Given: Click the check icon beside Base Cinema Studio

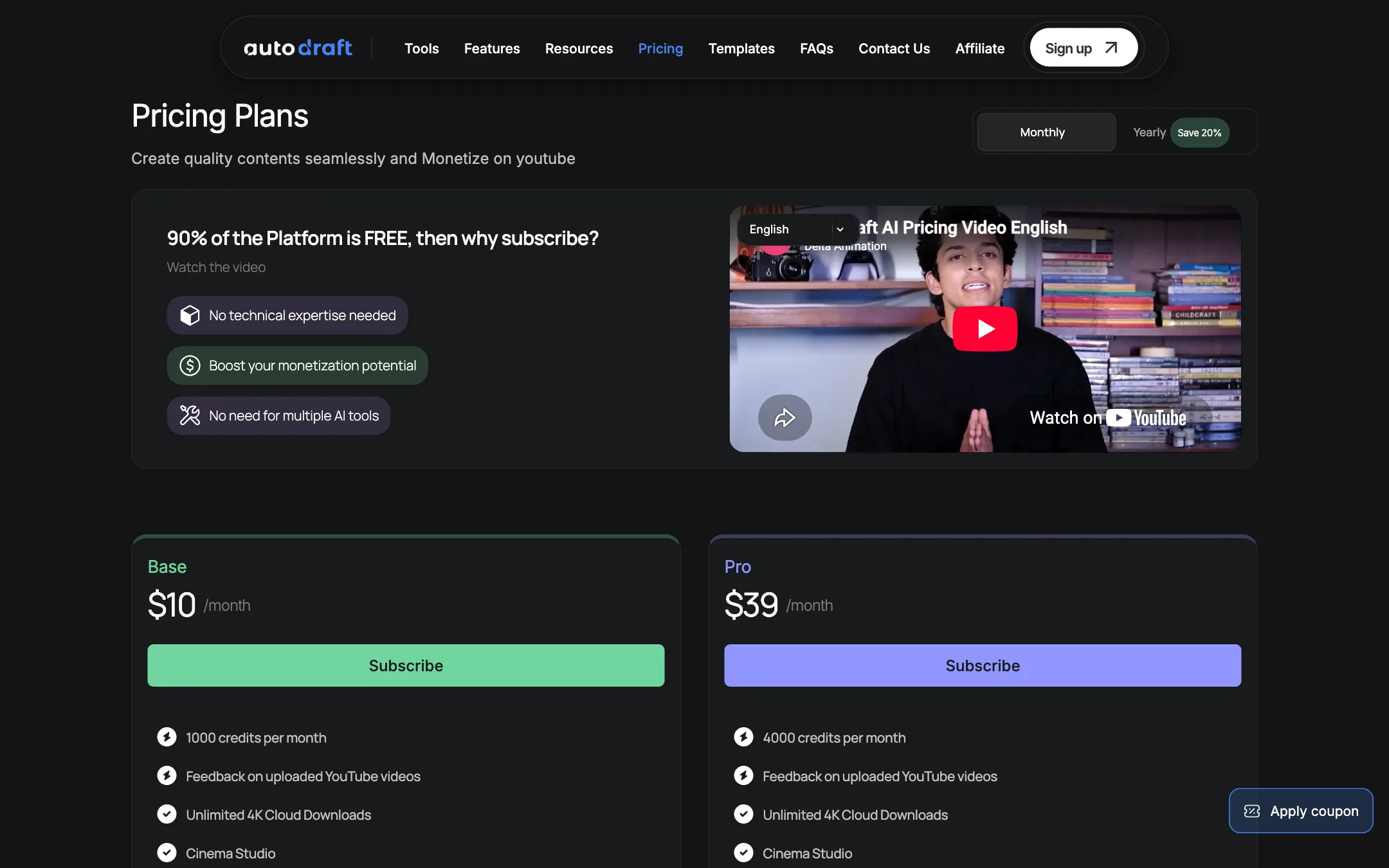Looking at the screenshot, I should click(167, 853).
